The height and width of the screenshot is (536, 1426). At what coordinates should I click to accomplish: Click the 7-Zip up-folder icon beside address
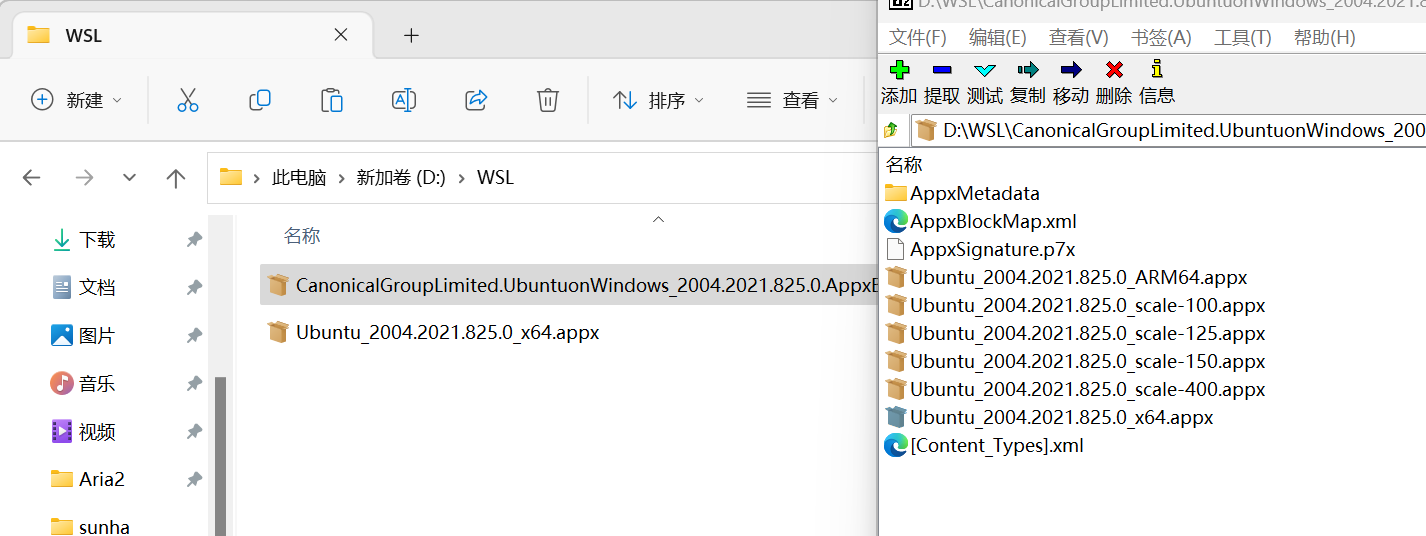891,130
